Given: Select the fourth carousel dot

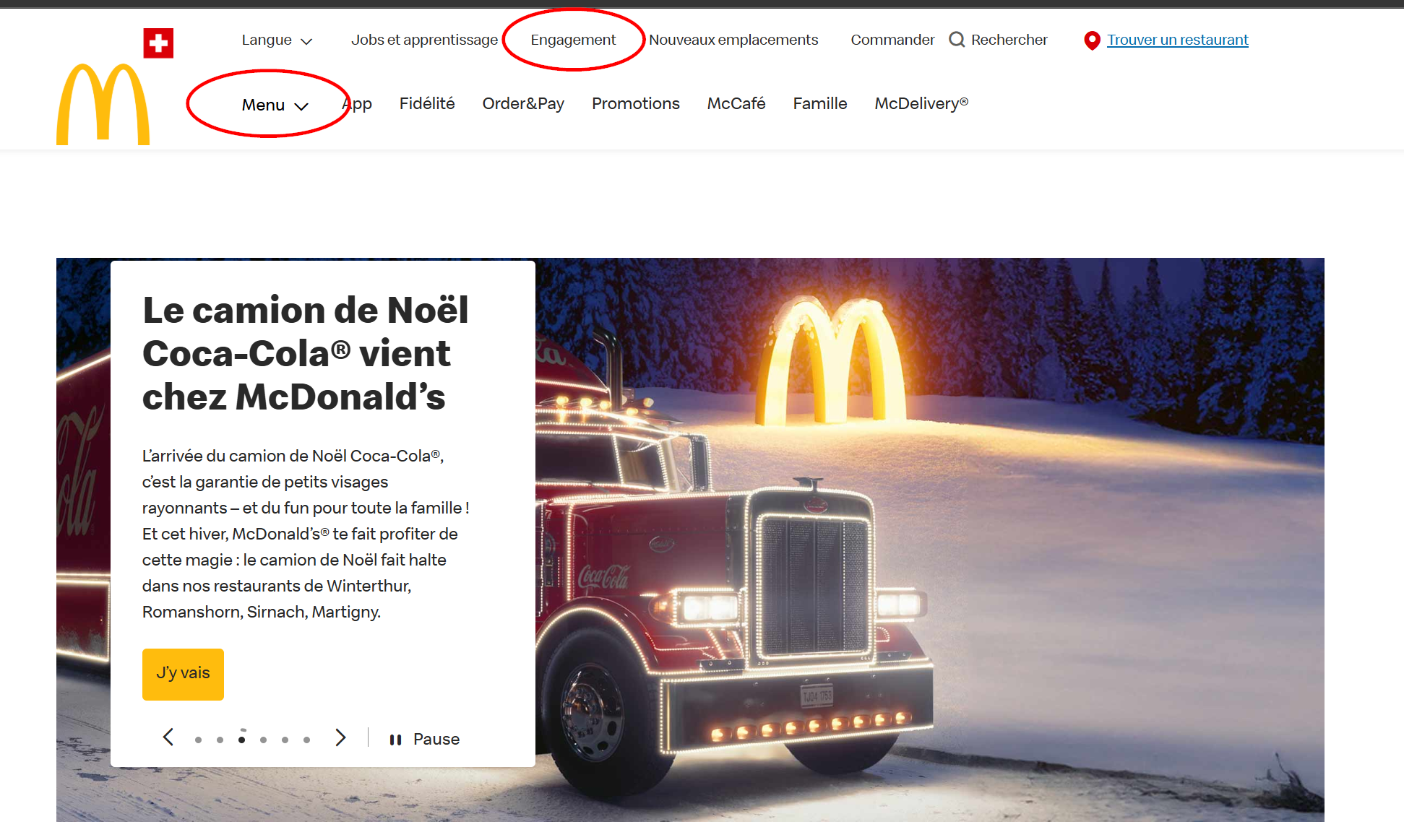Looking at the screenshot, I should [x=263, y=739].
